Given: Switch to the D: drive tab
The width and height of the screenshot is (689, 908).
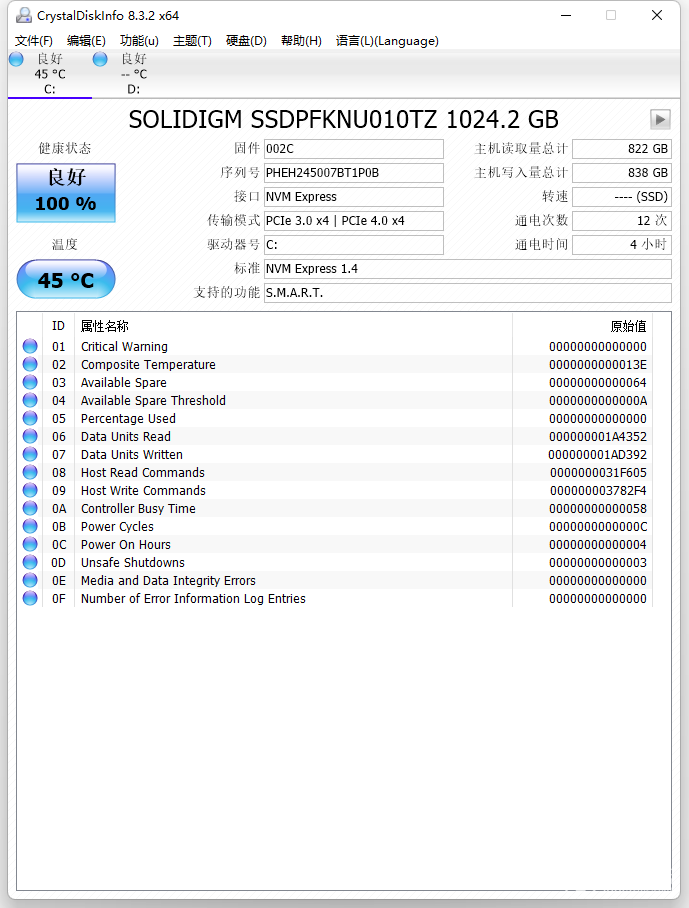Looking at the screenshot, I should point(134,74).
